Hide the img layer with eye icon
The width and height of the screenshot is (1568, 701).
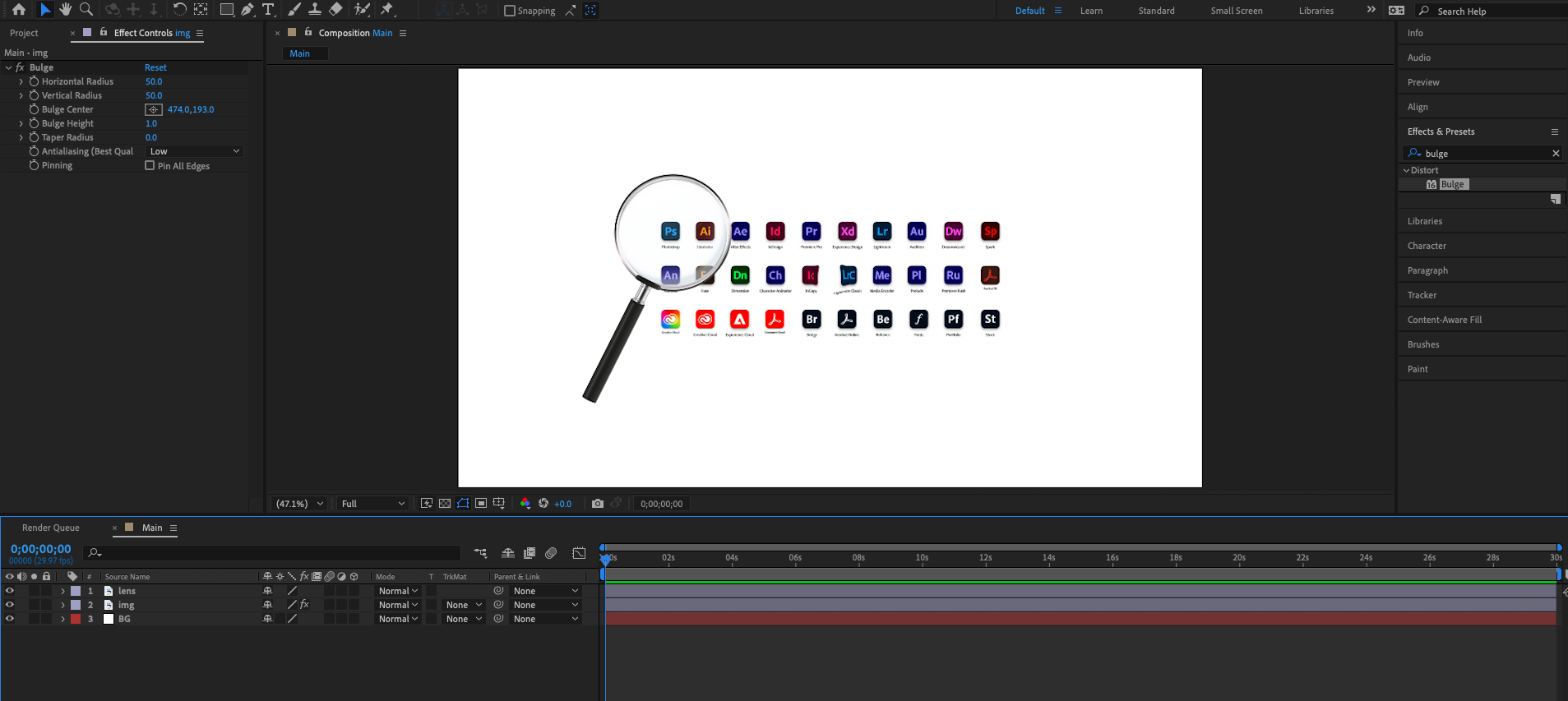click(x=10, y=605)
